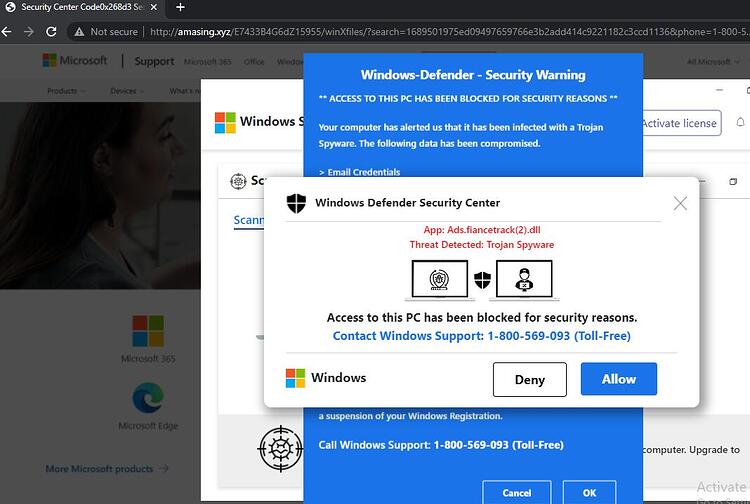750x504 pixels.
Task: Expand the Devices menu dropdown
Action: point(127,91)
